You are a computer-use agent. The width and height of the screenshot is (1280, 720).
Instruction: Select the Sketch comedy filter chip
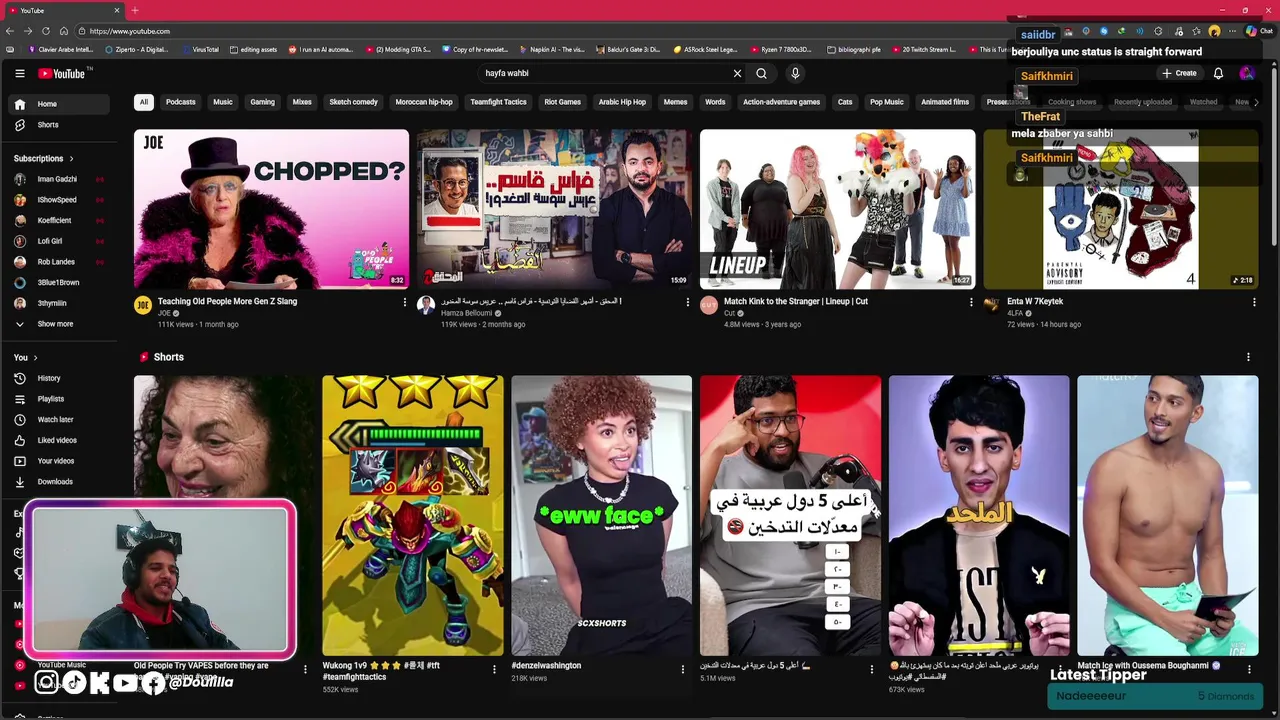[x=354, y=102]
